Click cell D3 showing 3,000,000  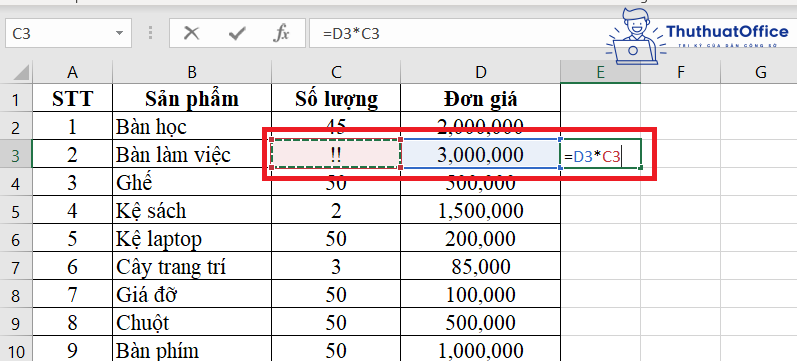pos(480,154)
